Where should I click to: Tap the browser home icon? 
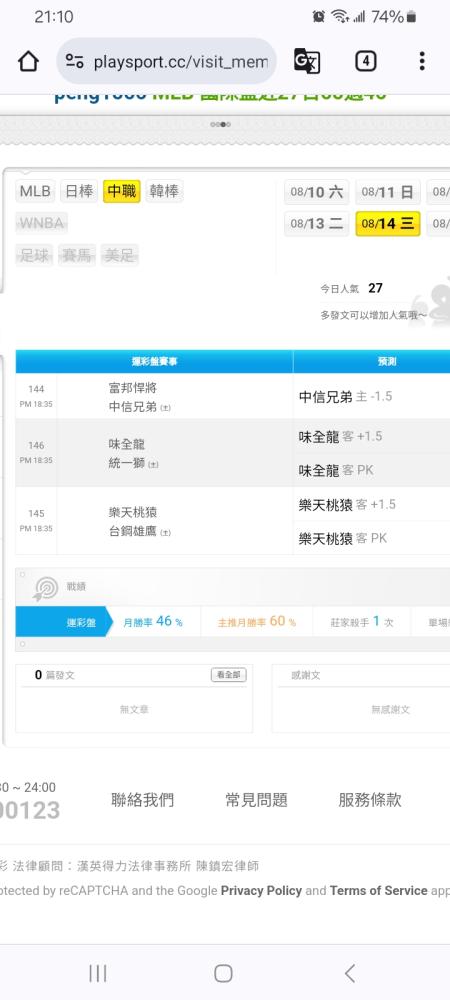(28, 61)
